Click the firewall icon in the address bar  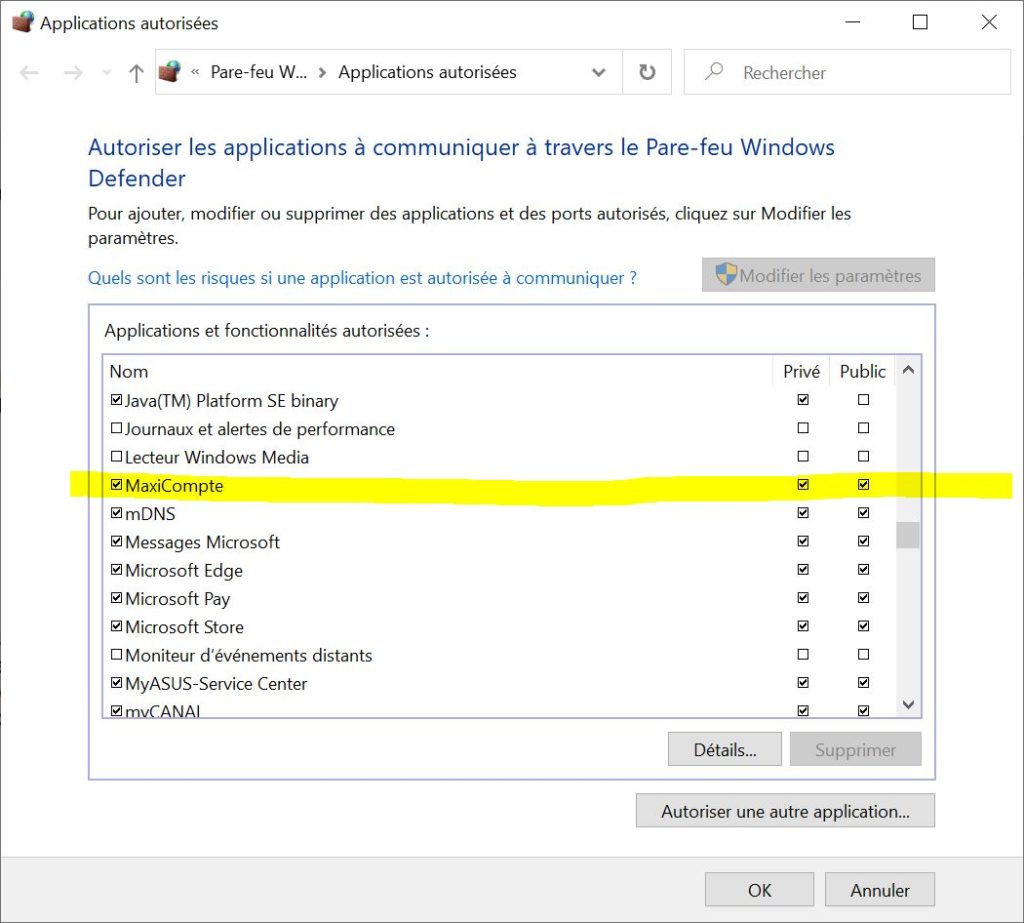[170, 71]
